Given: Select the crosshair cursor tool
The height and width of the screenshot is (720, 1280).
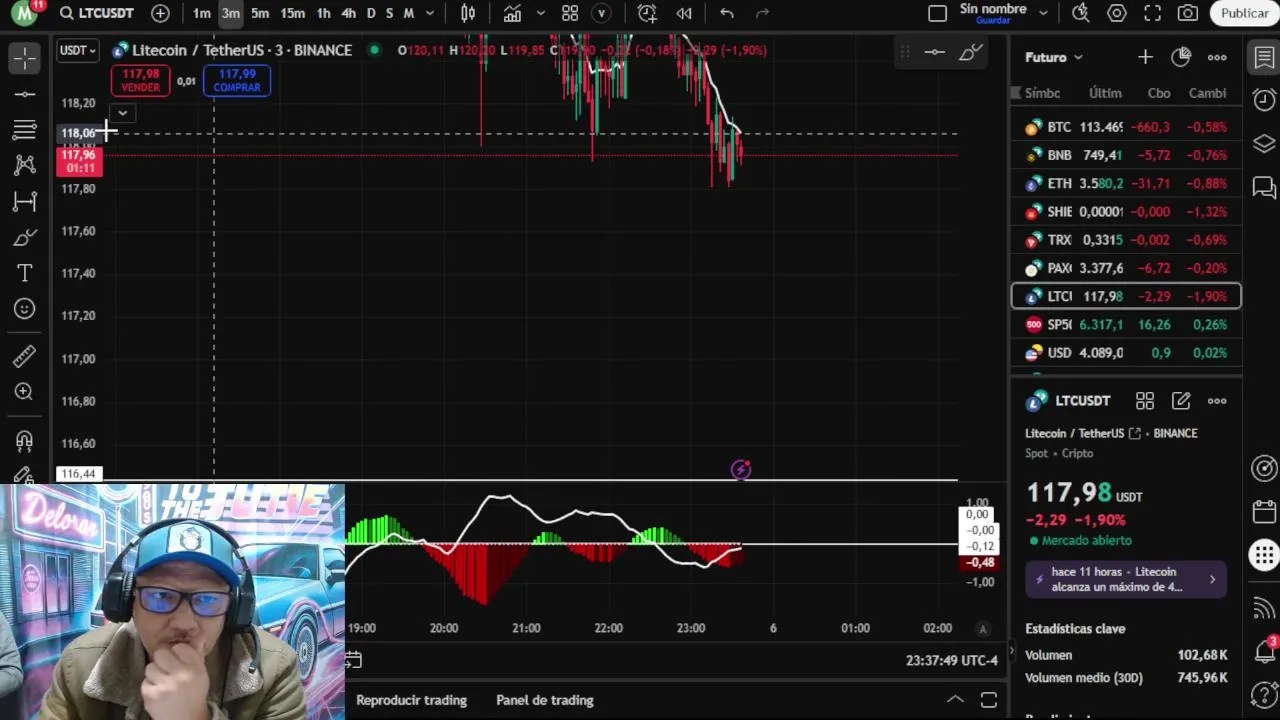Looking at the screenshot, I should [25, 58].
